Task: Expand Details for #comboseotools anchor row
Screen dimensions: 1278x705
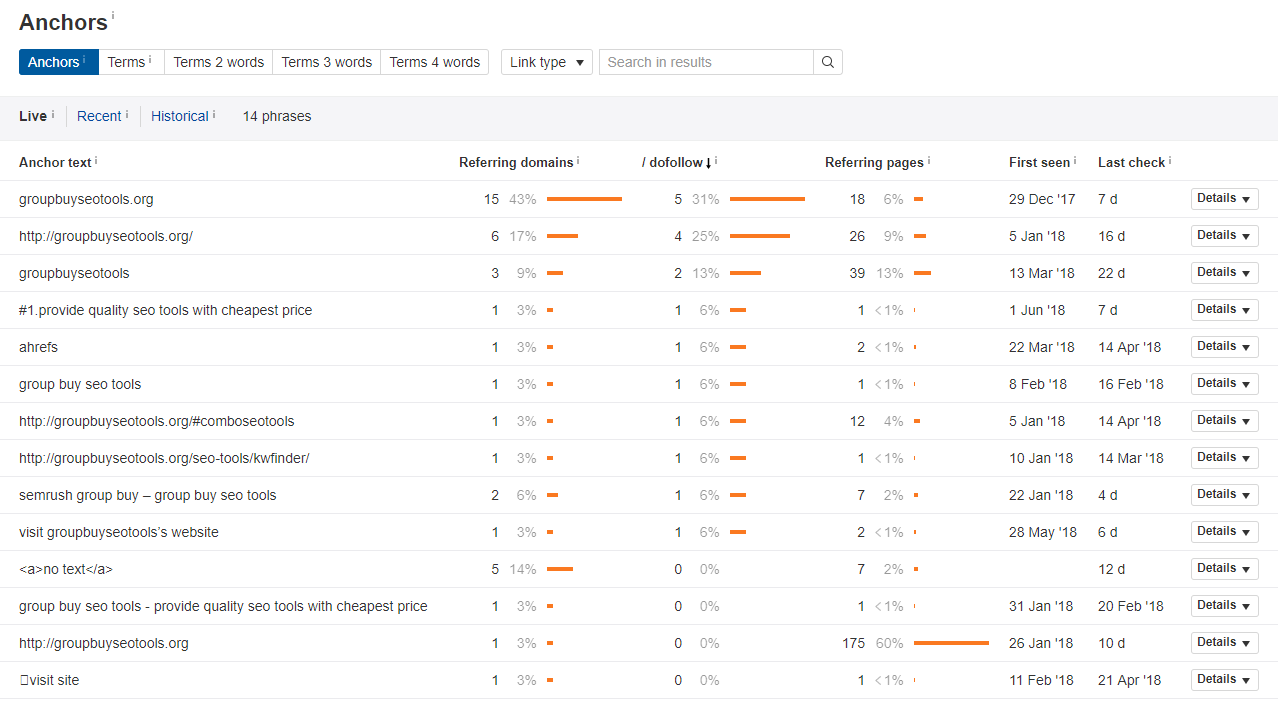Action: [x=1224, y=421]
